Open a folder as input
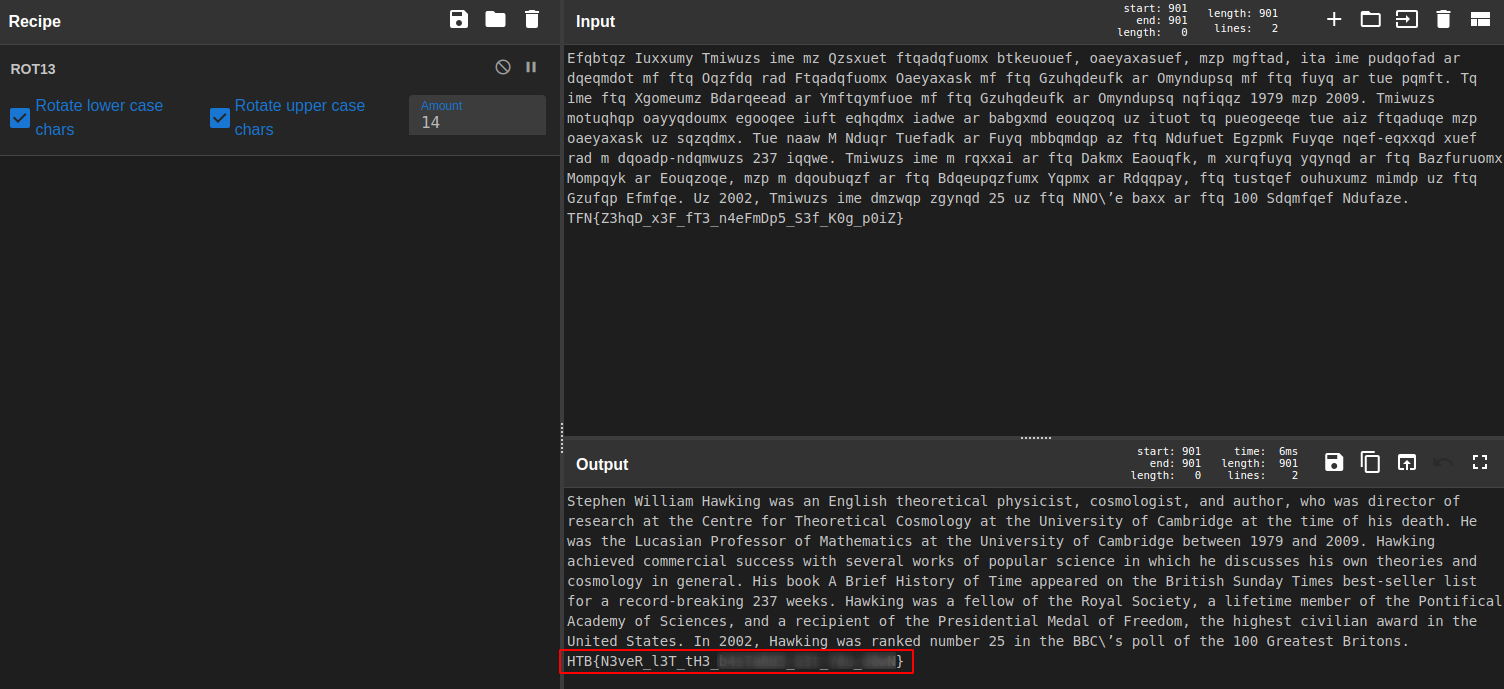The image size is (1504, 689). [x=1370, y=19]
